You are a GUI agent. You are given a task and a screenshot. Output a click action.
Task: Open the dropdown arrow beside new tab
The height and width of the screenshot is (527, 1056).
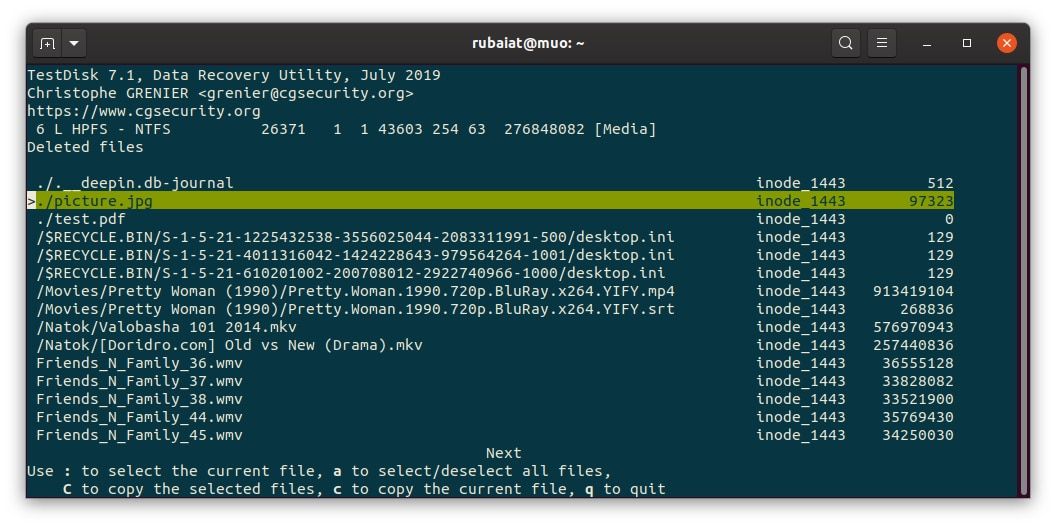pos(74,44)
